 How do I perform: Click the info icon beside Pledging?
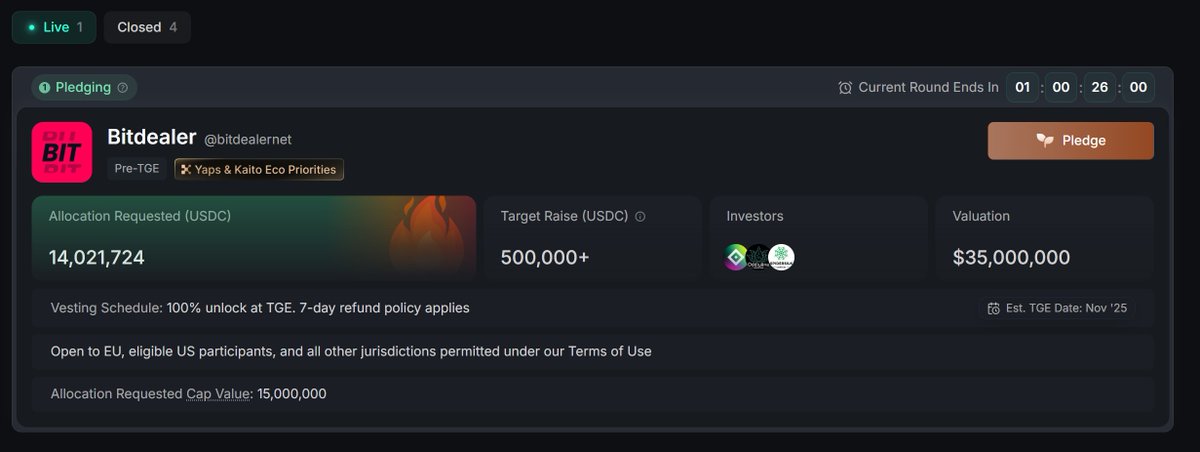pos(123,88)
